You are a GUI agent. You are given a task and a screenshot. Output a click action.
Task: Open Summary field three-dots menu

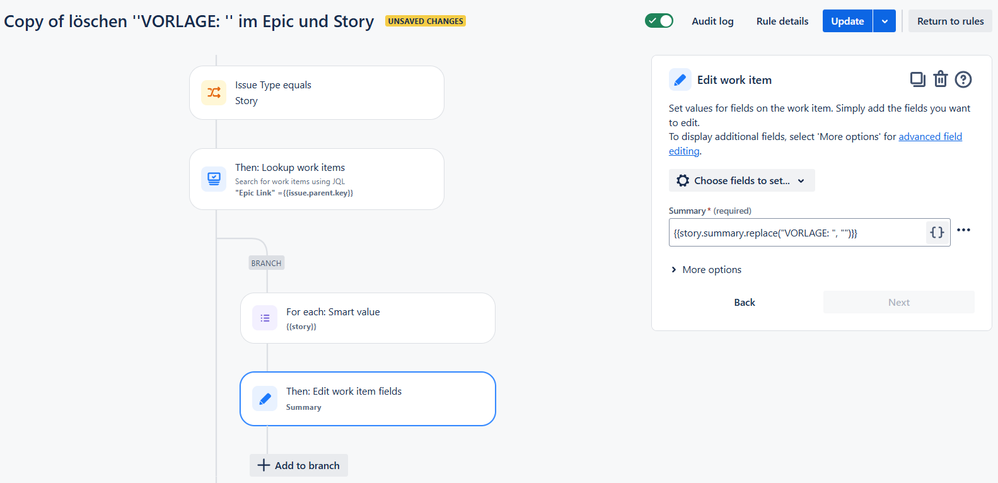click(964, 230)
